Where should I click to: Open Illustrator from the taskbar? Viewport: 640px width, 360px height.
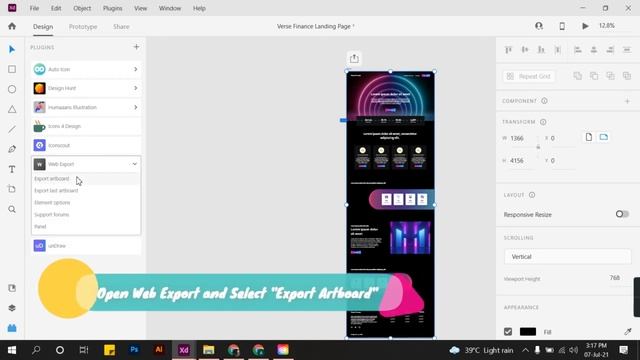pyautogui.click(x=159, y=350)
